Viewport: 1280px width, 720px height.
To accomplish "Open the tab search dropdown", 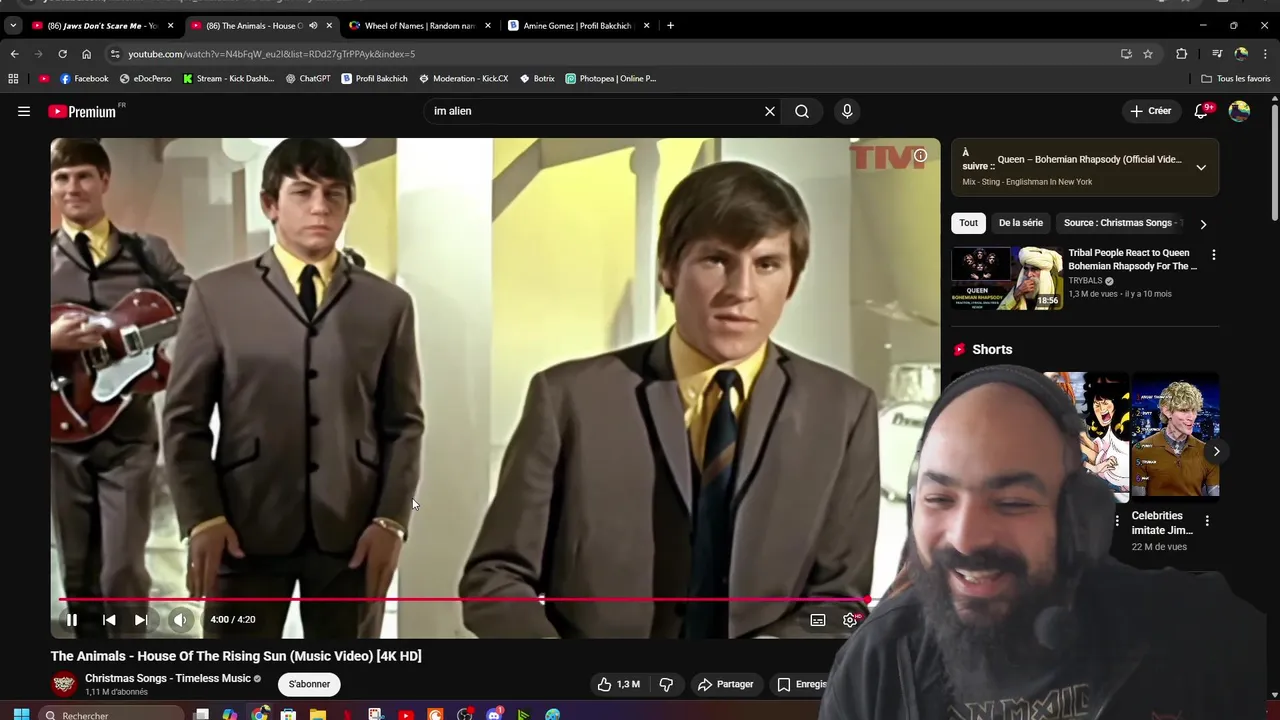I will (12, 25).
